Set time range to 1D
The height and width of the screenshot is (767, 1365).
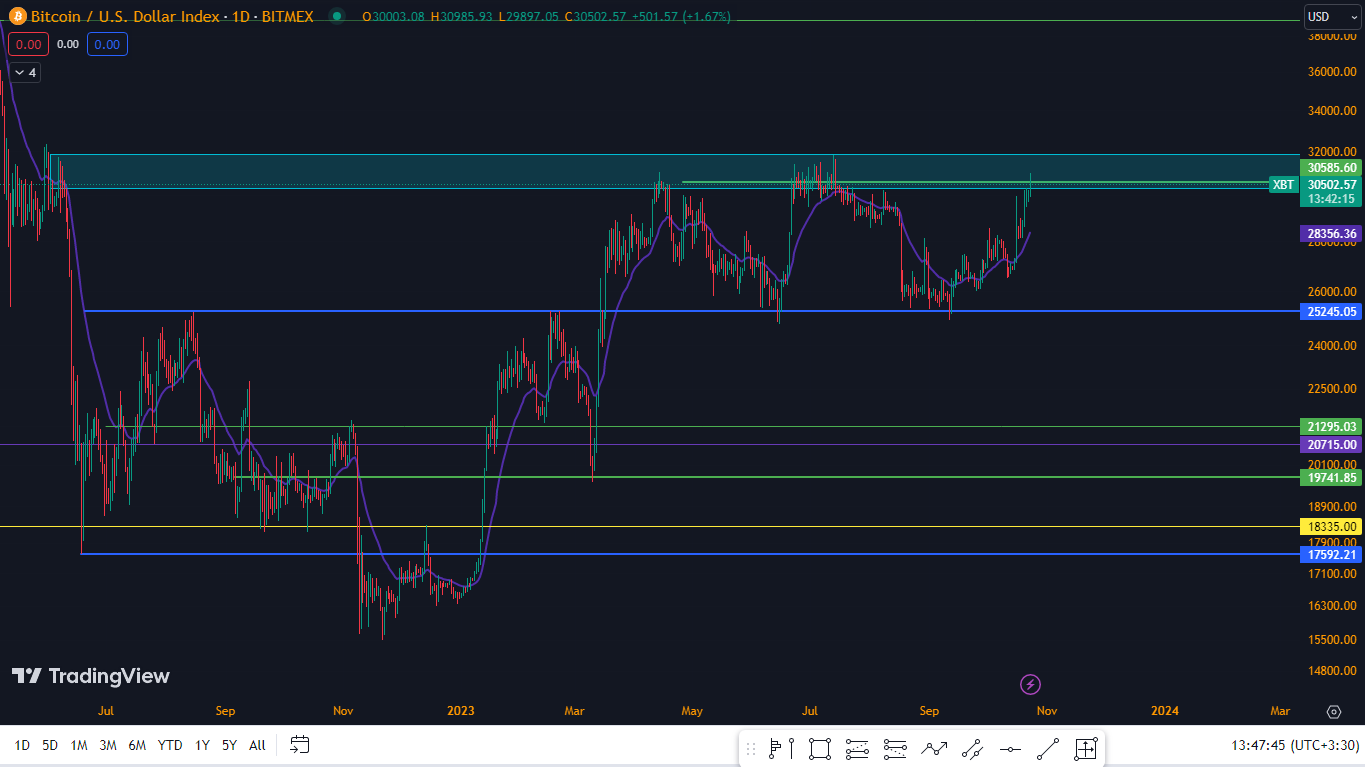click(x=22, y=744)
